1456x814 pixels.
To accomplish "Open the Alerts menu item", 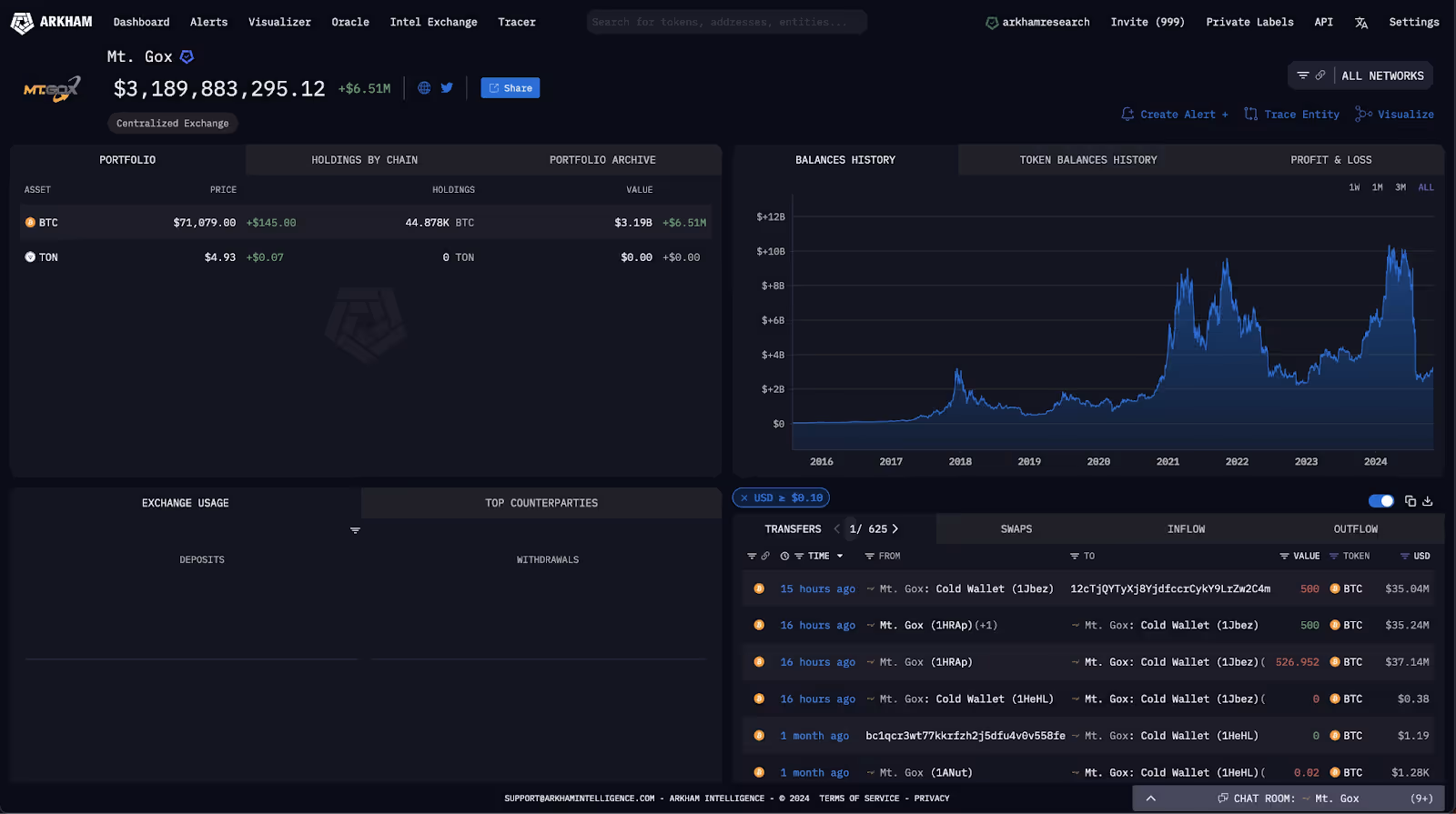I will 208,22.
